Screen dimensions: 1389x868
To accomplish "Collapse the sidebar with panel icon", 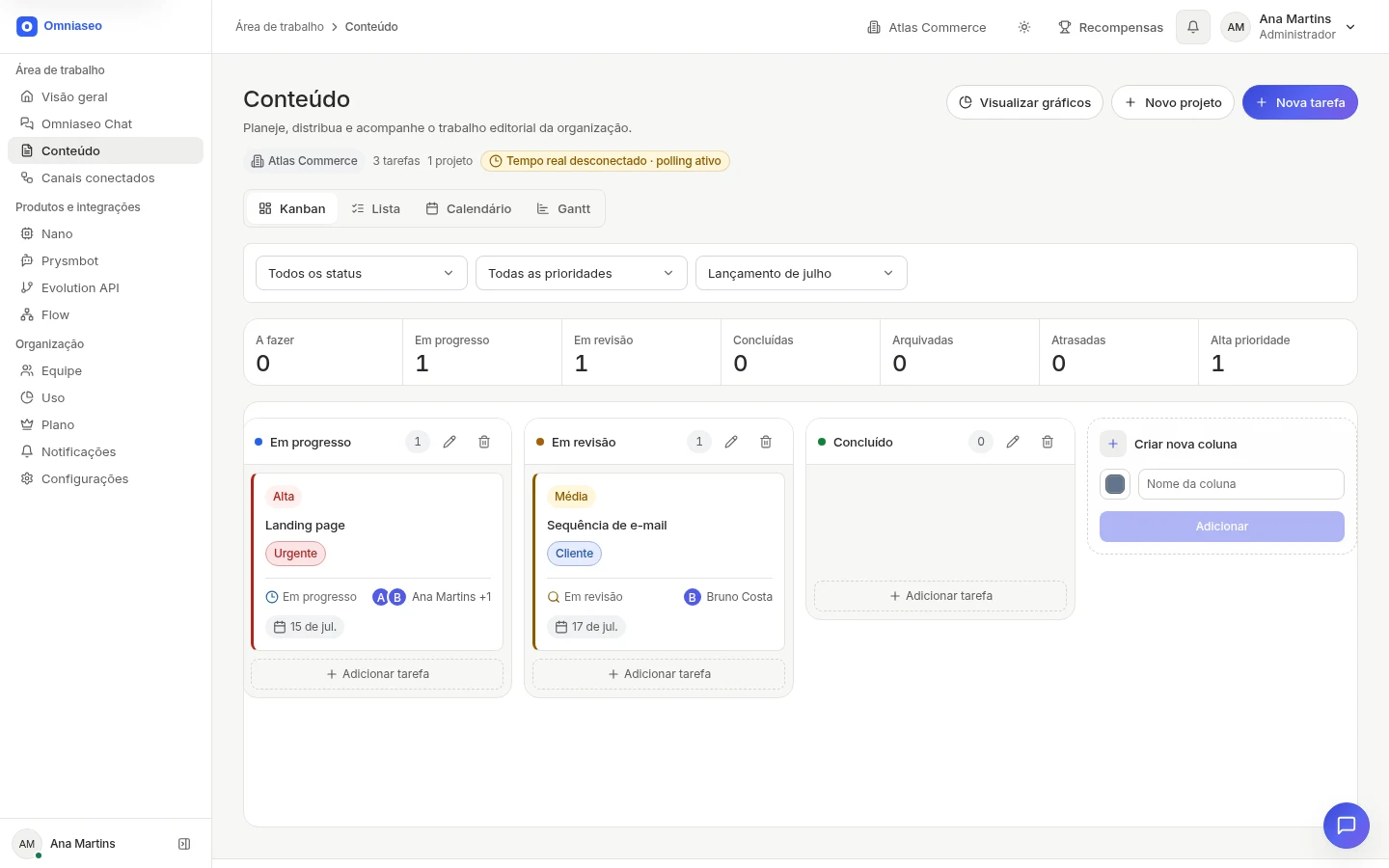I will 184,844.
